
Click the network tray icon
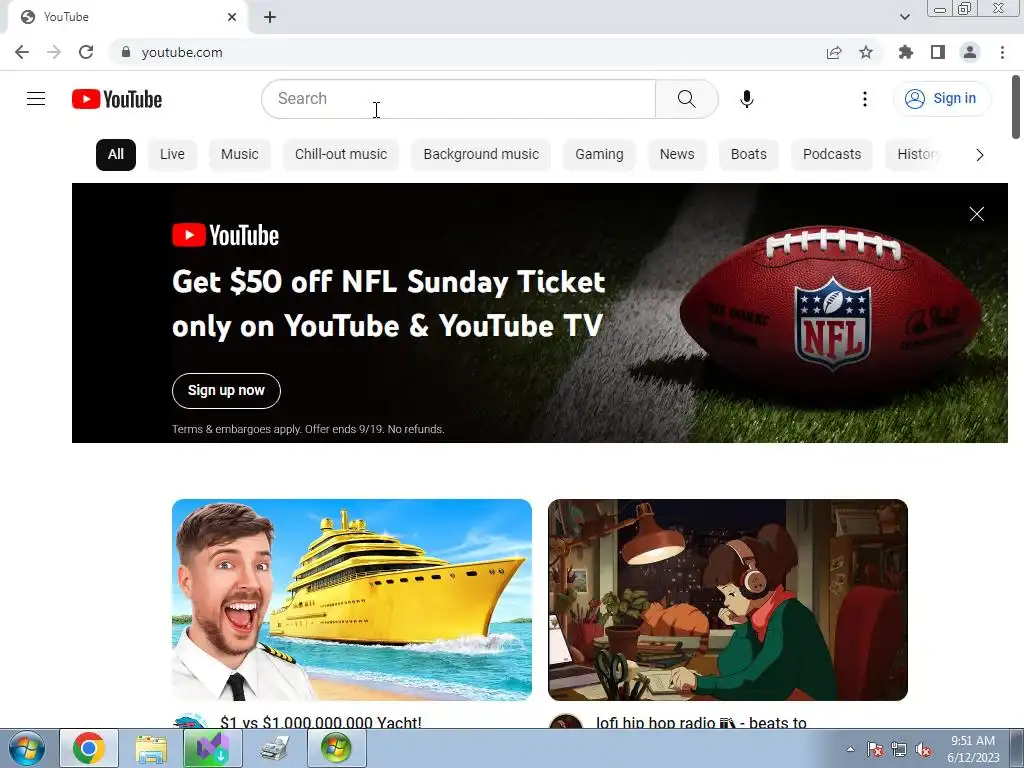coord(899,750)
